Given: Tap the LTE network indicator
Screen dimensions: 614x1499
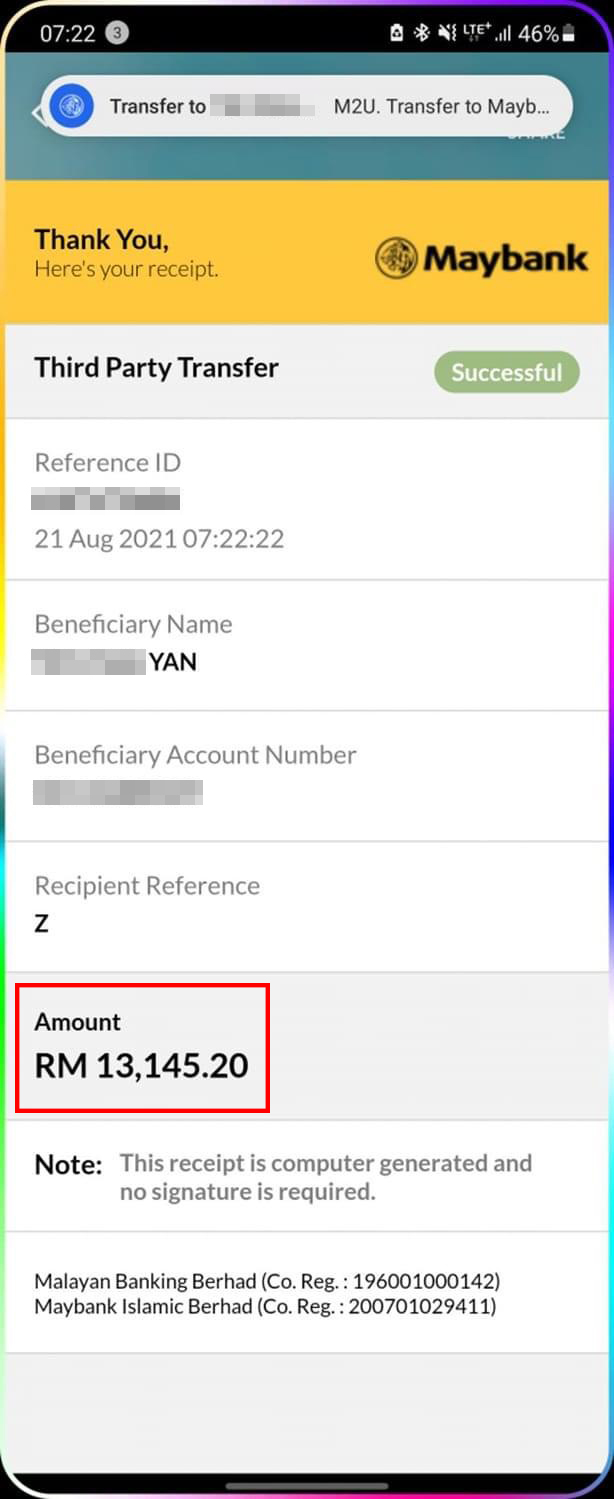Looking at the screenshot, I should click(476, 33).
